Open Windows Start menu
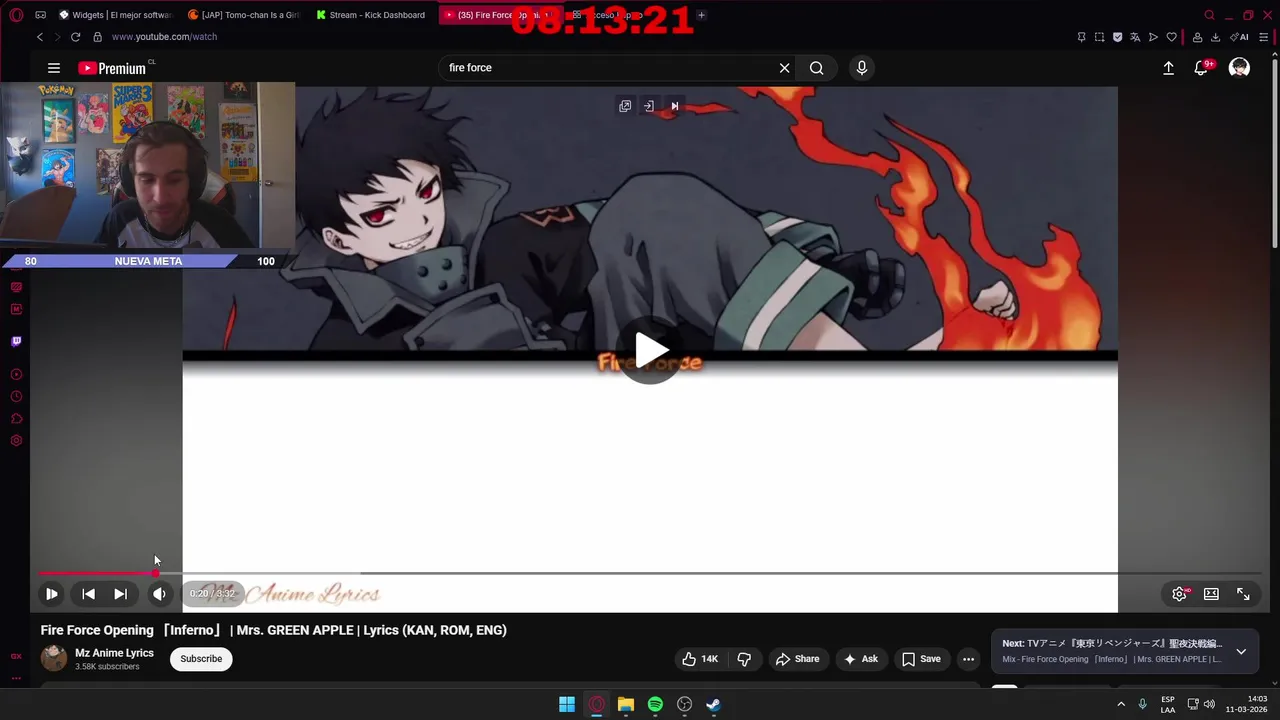Image resolution: width=1280 pixels, height=720 pixels. click(567, 704)
